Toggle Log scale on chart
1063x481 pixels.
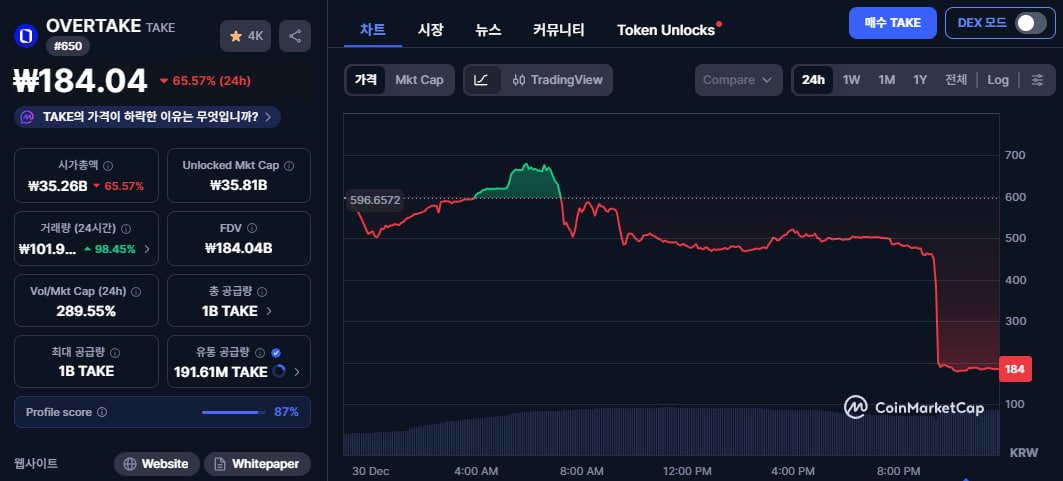(x=998, y=80)
